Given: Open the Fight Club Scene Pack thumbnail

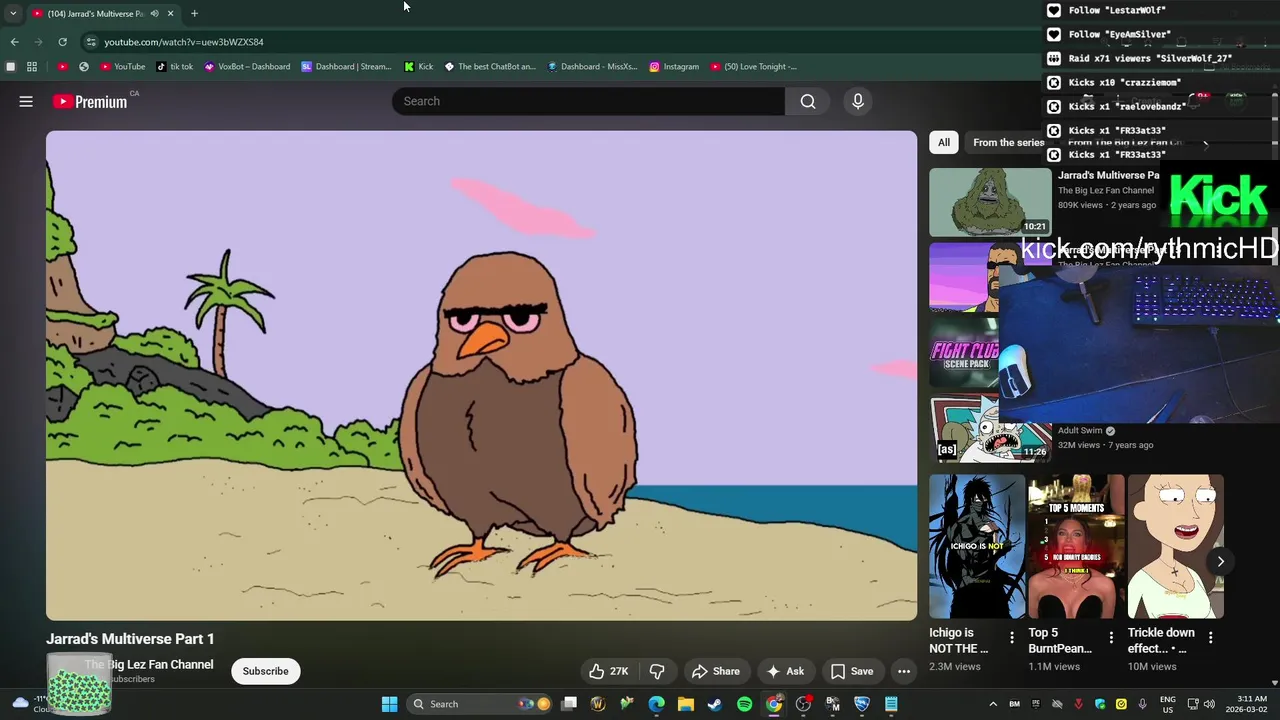Looking at the screenshot, I should (x=964, y=353).
